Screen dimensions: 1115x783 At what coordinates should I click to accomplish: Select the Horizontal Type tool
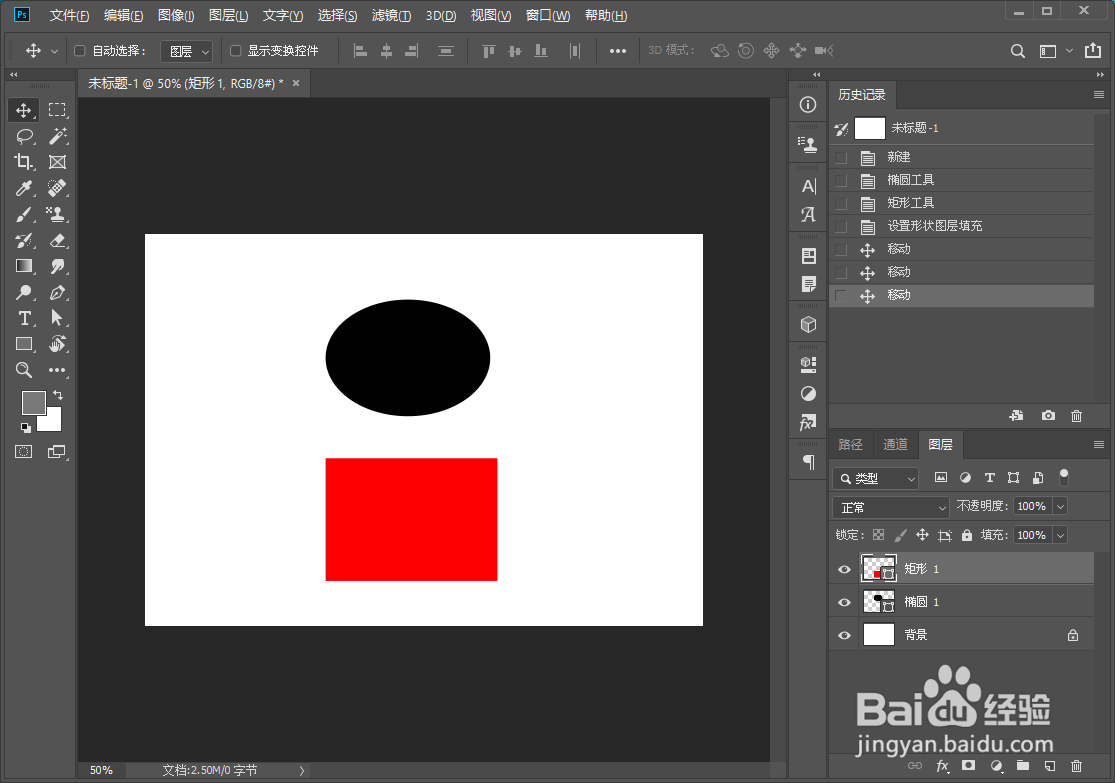pyautogui.click(x=23, y=318)
